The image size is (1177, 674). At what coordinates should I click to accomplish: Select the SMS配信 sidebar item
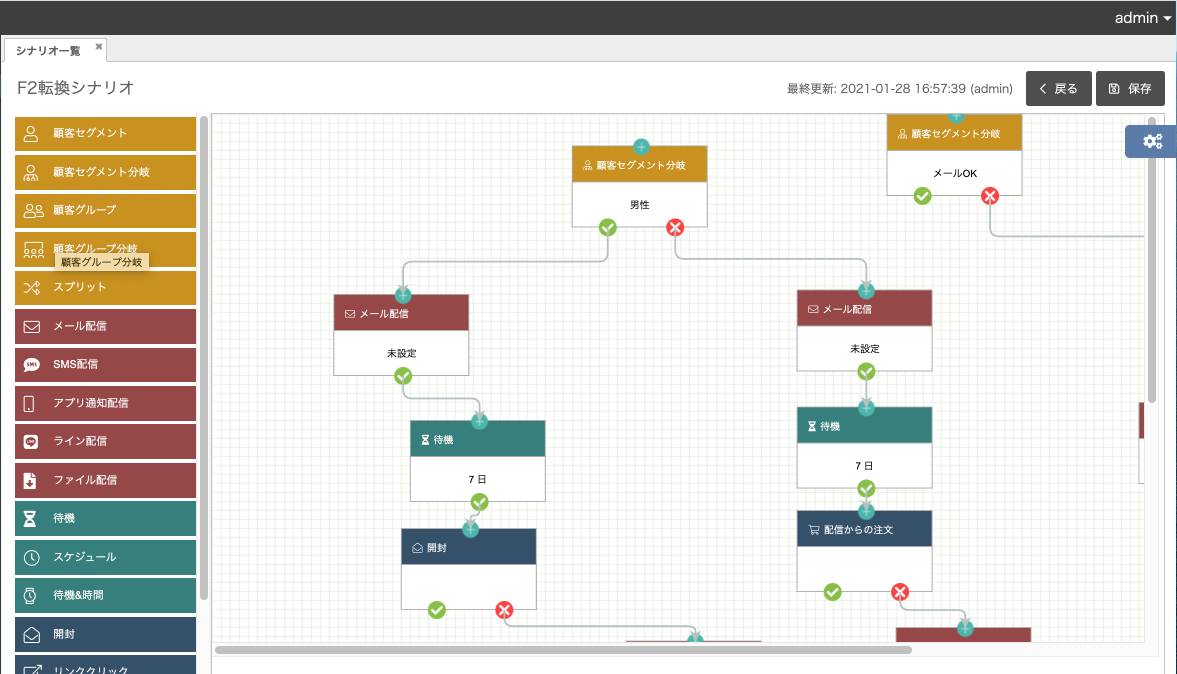coord(105,364)
